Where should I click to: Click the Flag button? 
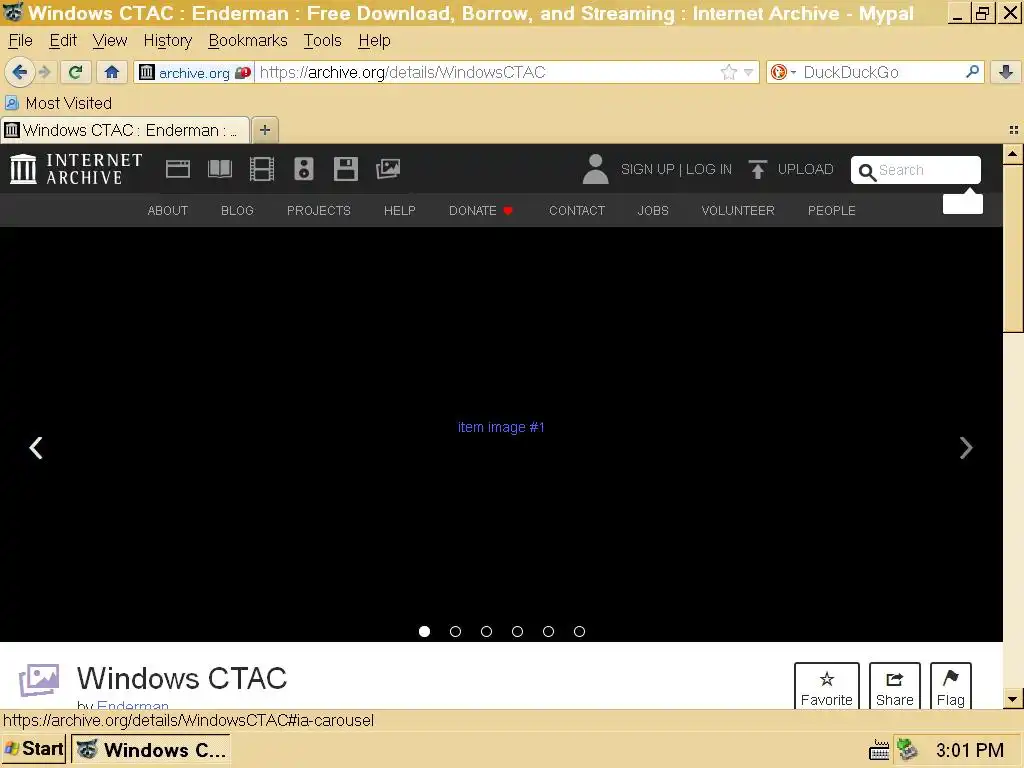(x=951, y=686)
